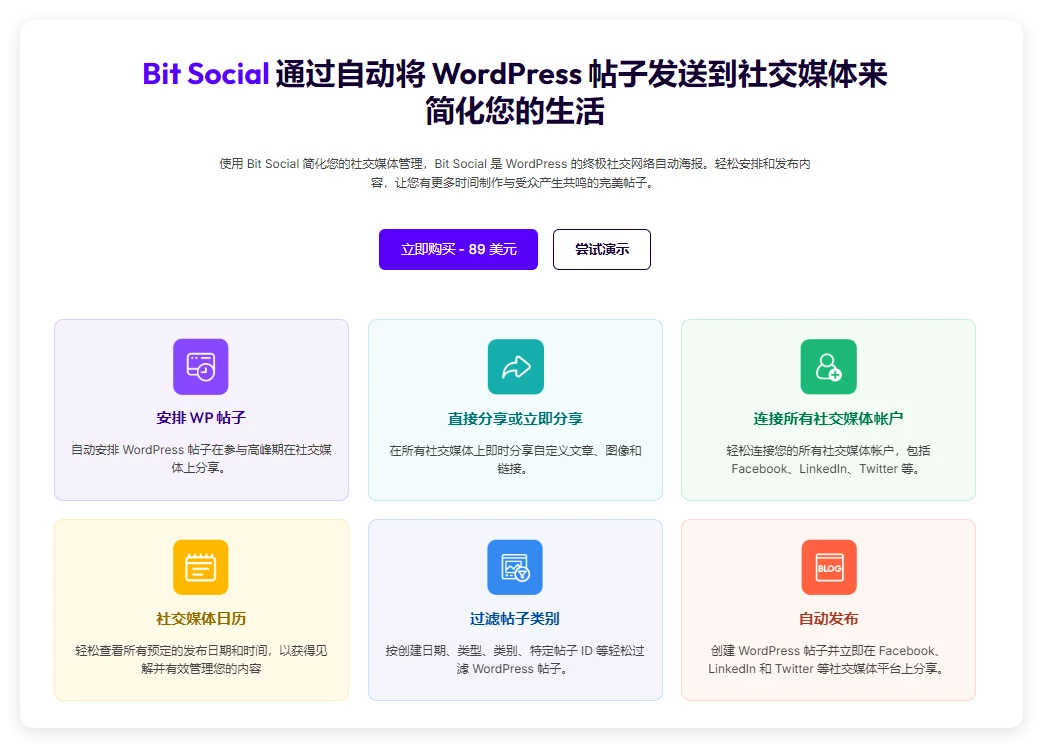This screenshot has width=1043, height=748.
Task: Click the 直接分享或立即分享 title text
Action: [514, 419]
